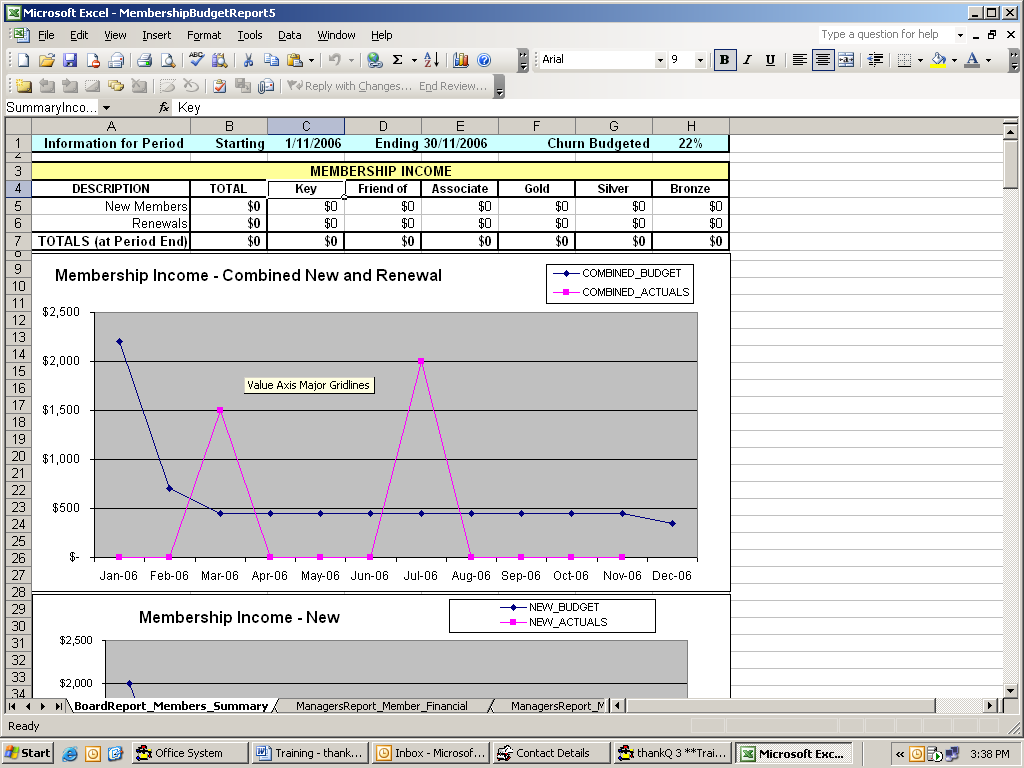This screenshot has height=768, width=1024.
Task: Open the Research tool icon
Action: coord(219,60)
